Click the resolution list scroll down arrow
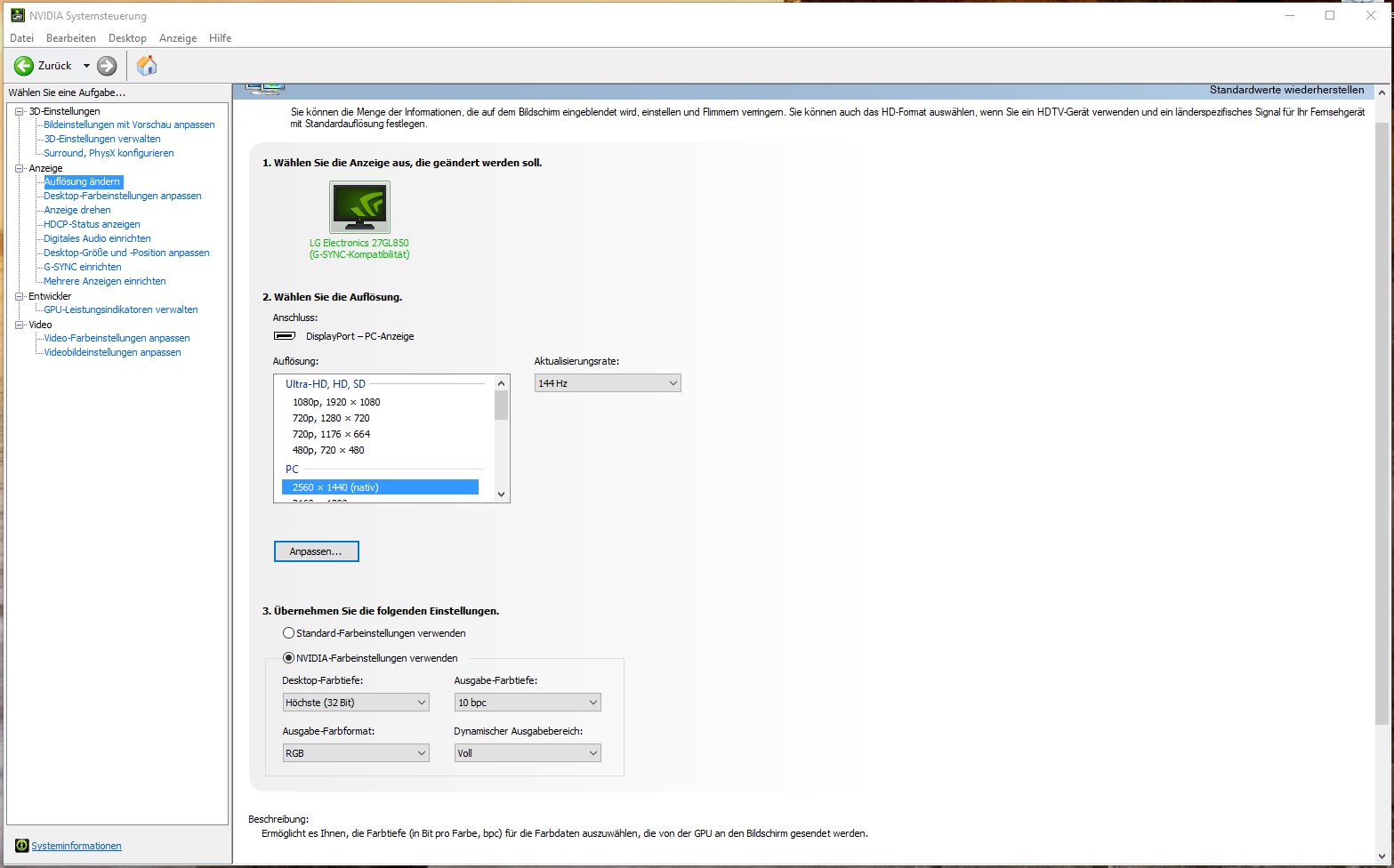 point(502,494)
